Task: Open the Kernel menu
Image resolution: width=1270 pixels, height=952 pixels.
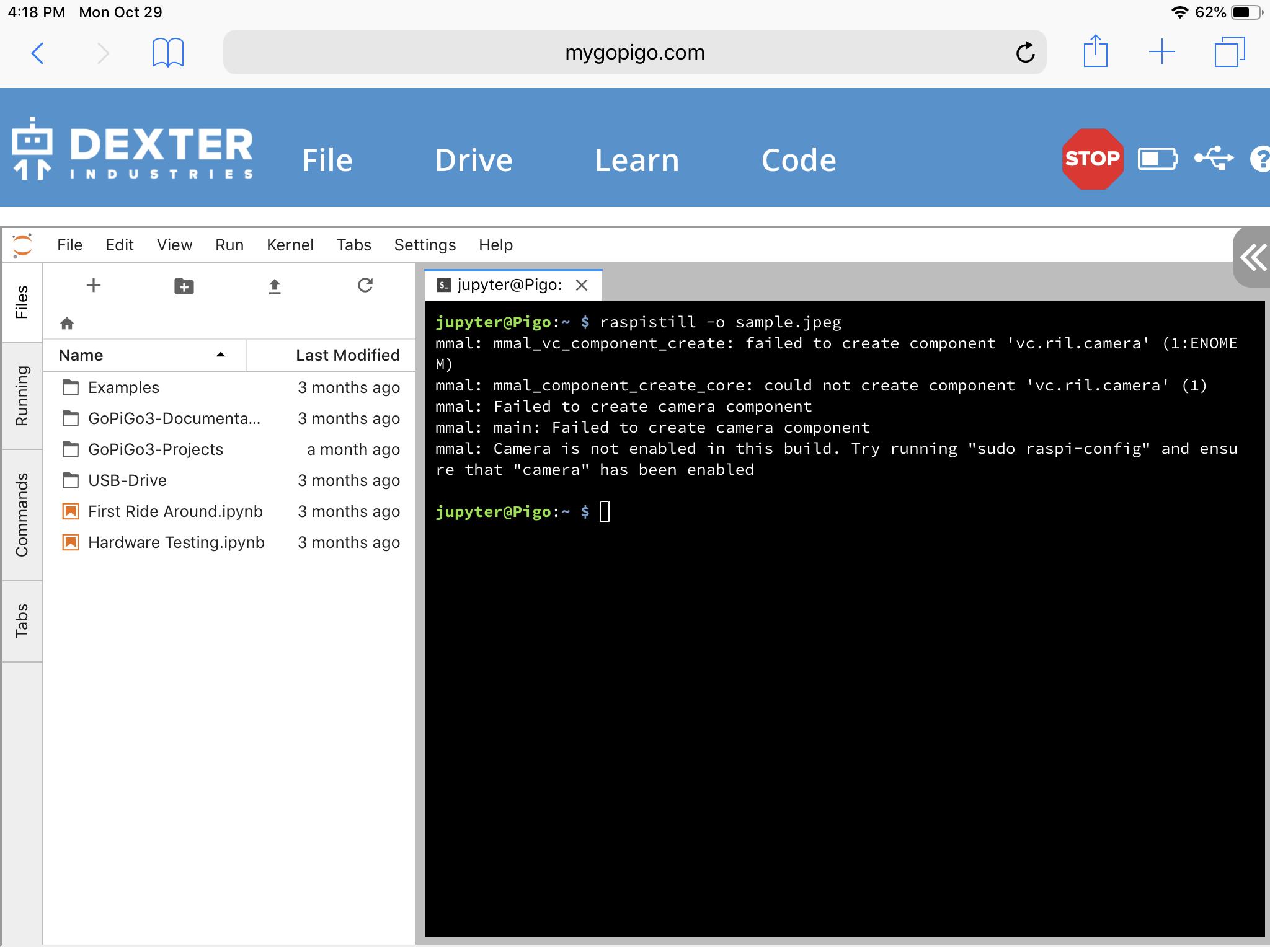Action: click(290, 245)
